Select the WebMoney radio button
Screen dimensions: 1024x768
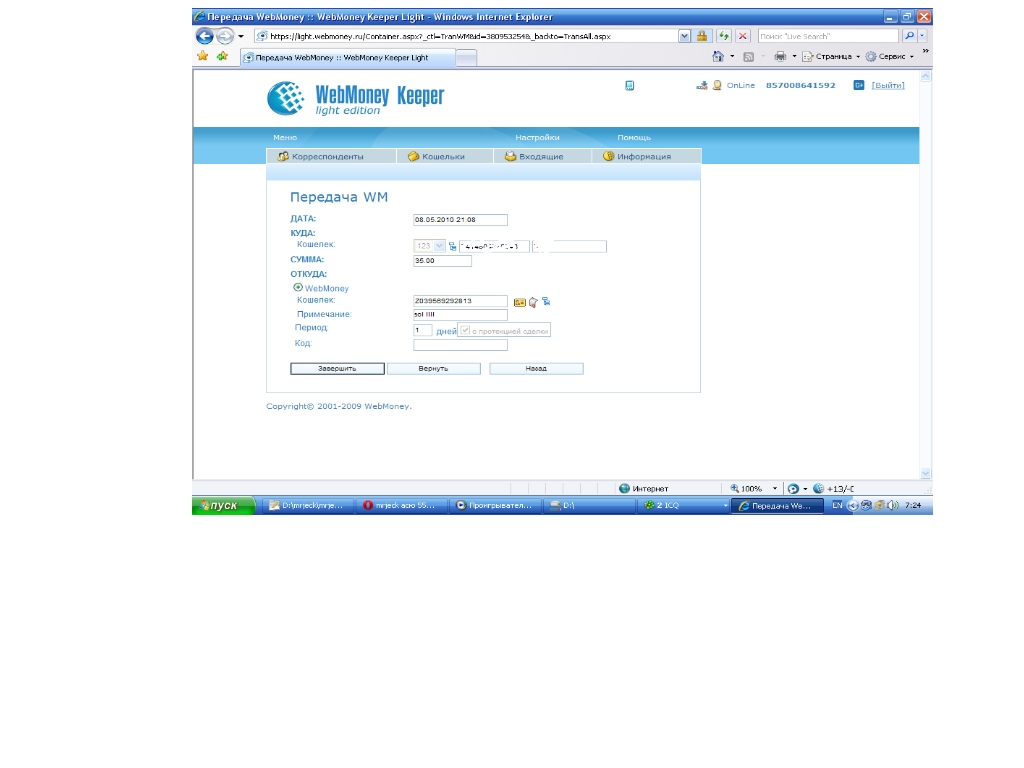coord(298,287)
